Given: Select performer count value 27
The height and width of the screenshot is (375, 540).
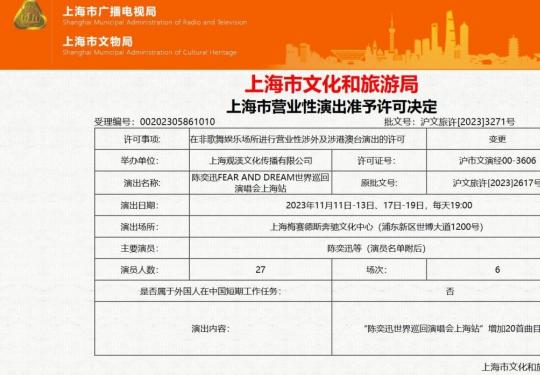Looking at the screenshot, I should coord(261,270).
